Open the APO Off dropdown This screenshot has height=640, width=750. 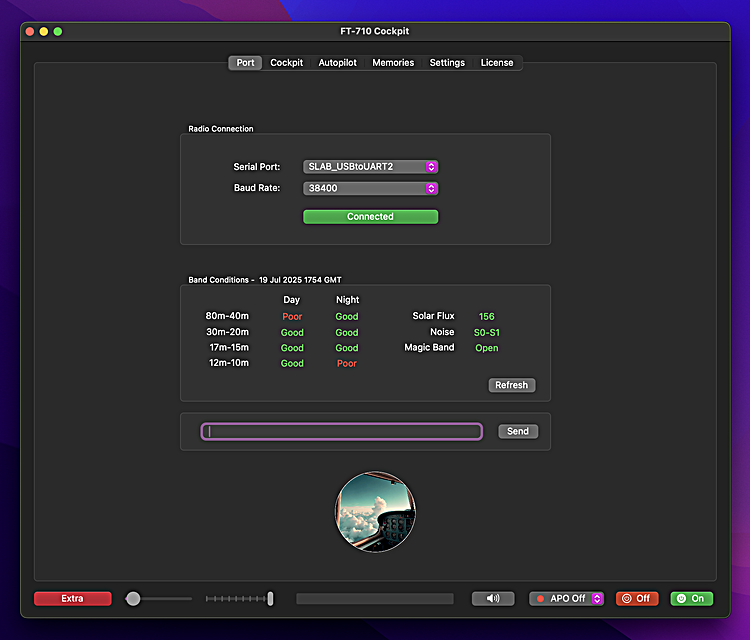567,598
